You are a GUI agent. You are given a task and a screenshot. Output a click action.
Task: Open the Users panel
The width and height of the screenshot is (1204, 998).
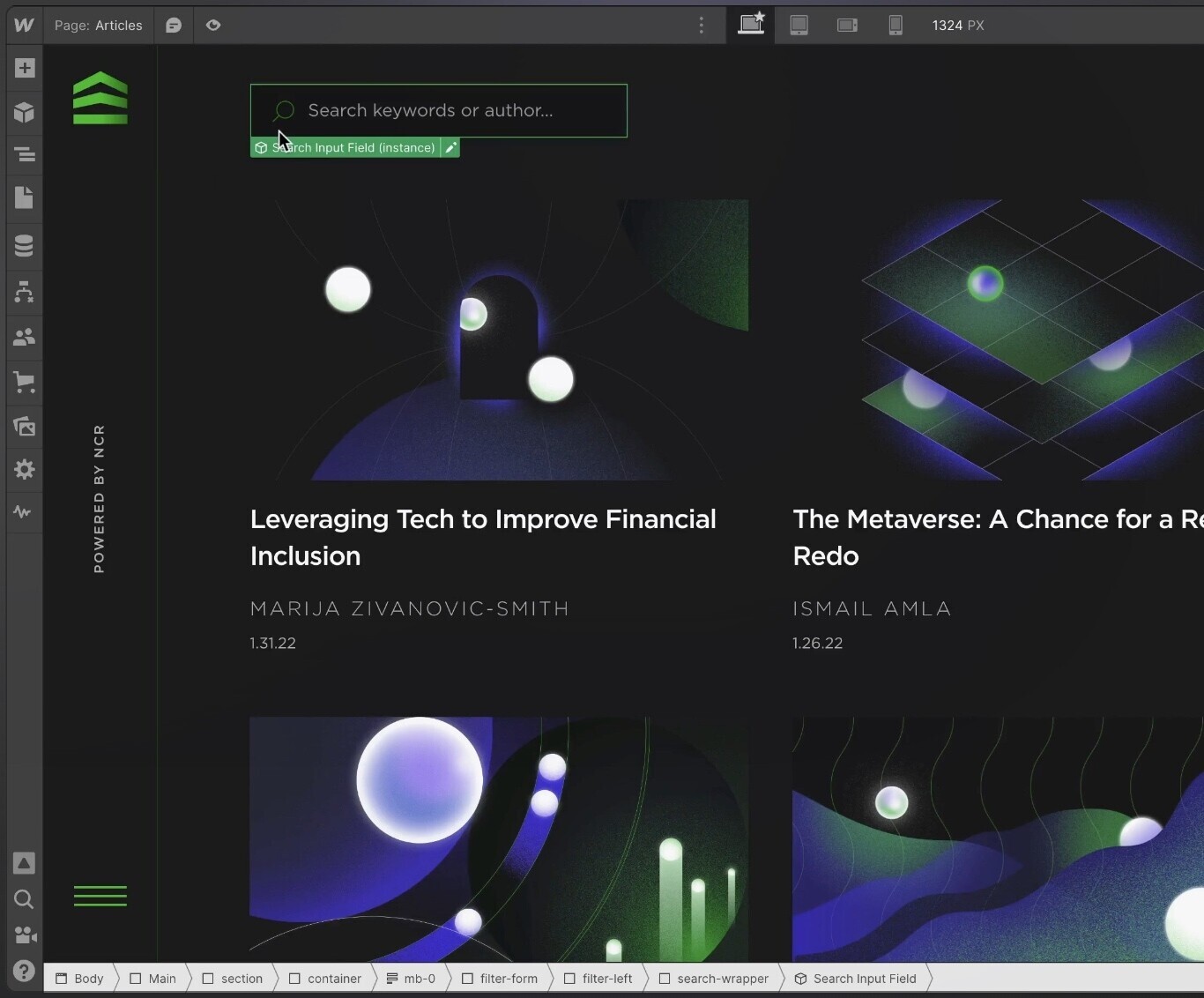[x=24, y=336]
